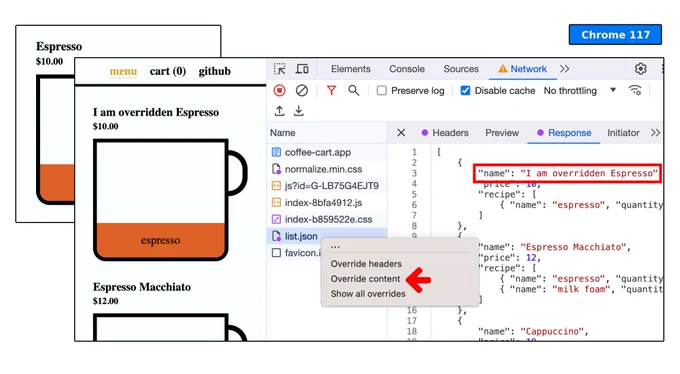
Task: Stop recording network log
Action: pos(280,90)
